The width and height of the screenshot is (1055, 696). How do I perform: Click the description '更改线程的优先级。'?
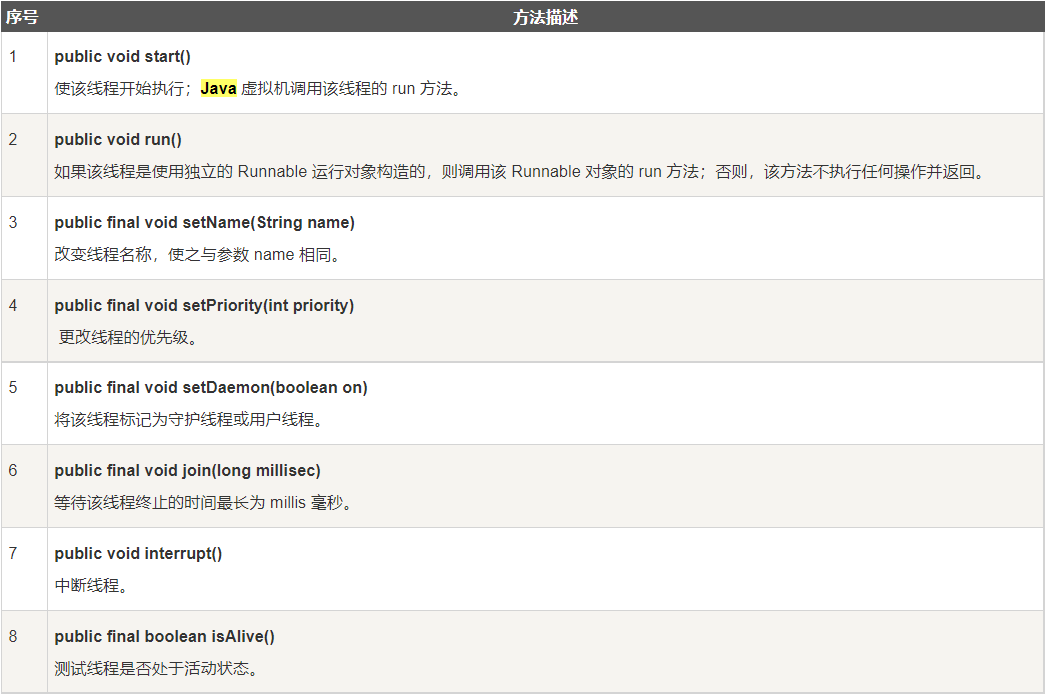(129, 337)
